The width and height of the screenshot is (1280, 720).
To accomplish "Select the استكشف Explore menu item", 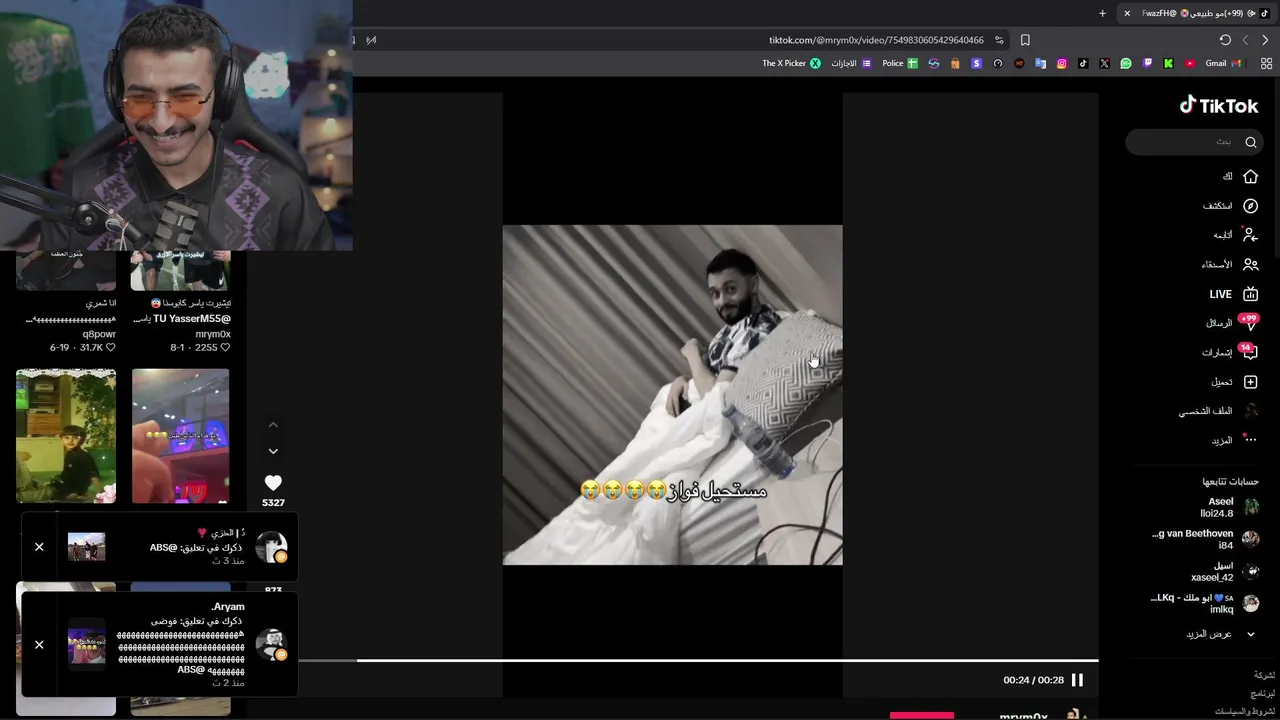I will coord(1217,206).
